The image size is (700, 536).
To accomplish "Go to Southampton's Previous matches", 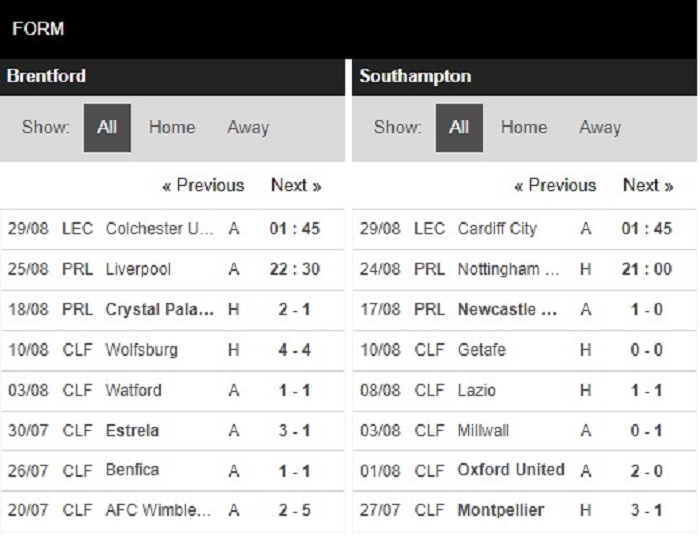I will 555,185.
